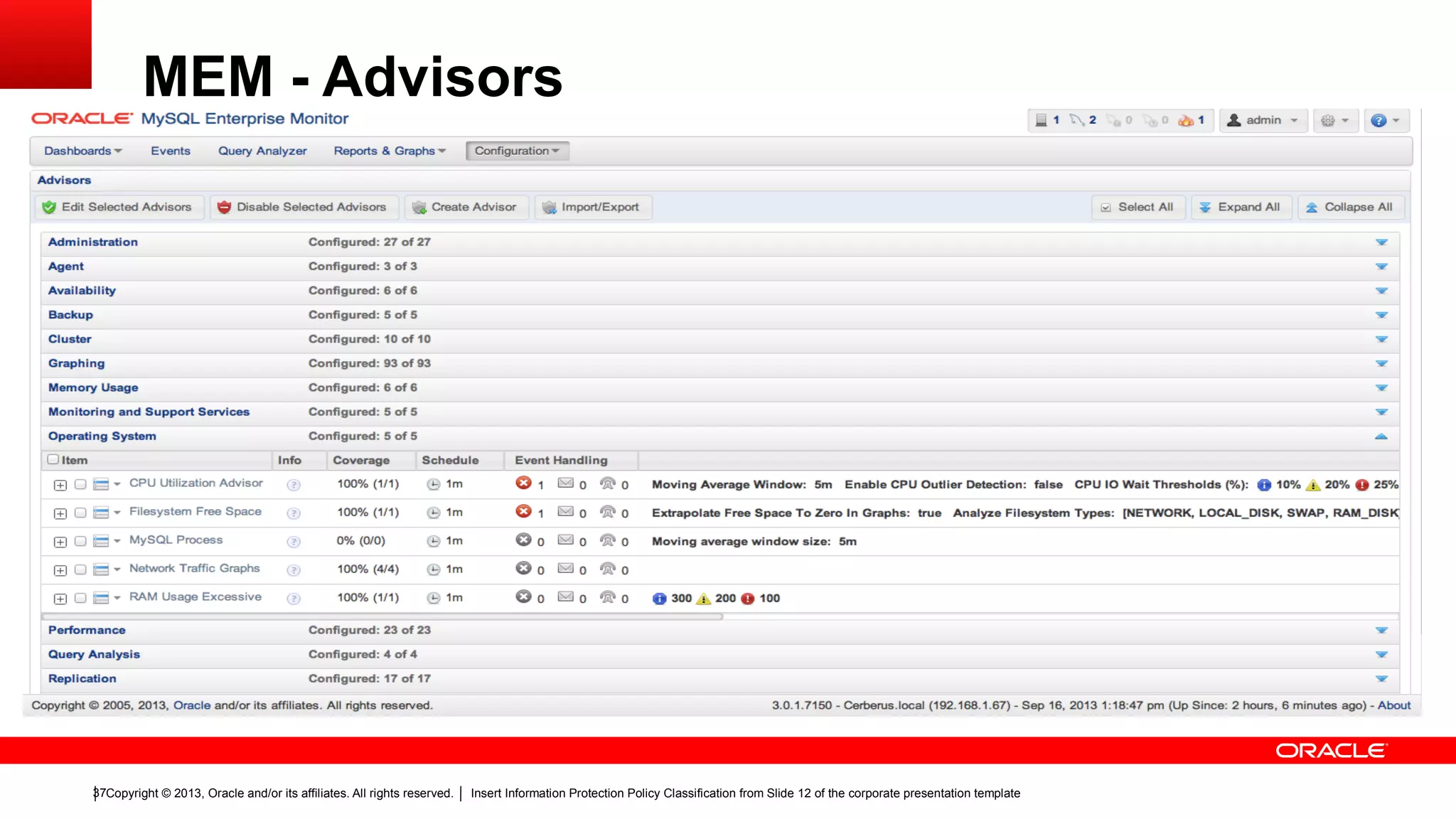Expand the Performance advisor category arrow

tap(1381, 631)
